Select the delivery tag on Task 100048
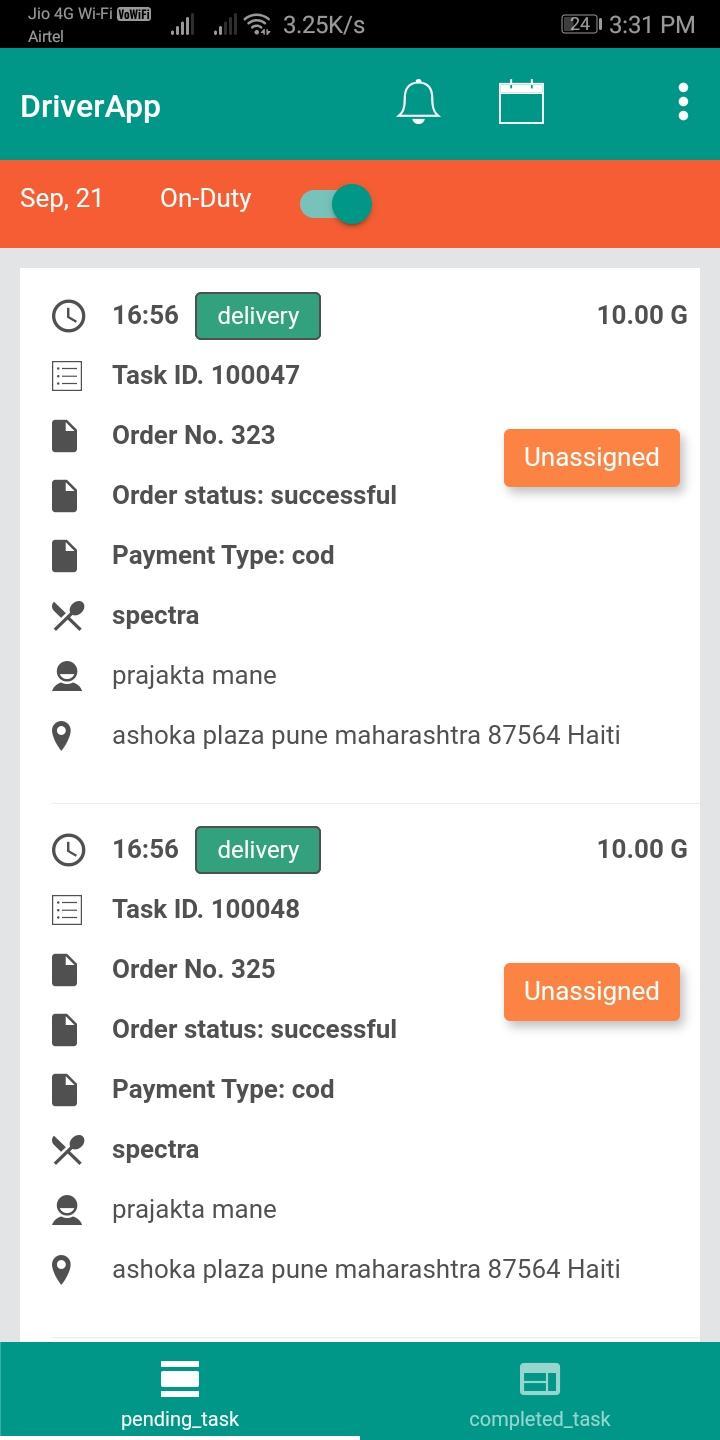 258,850
